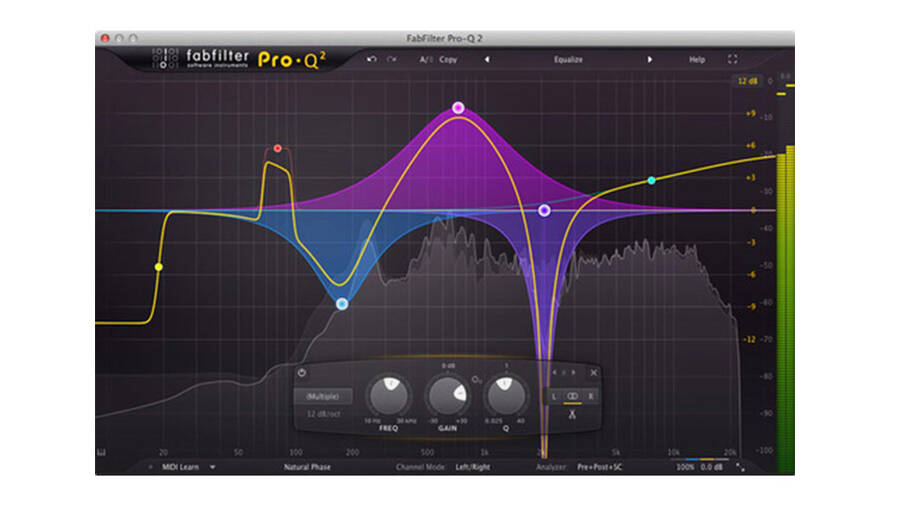Go to previous preset arrow
This screenshot has height=511, width=900.
click(487, 59)
